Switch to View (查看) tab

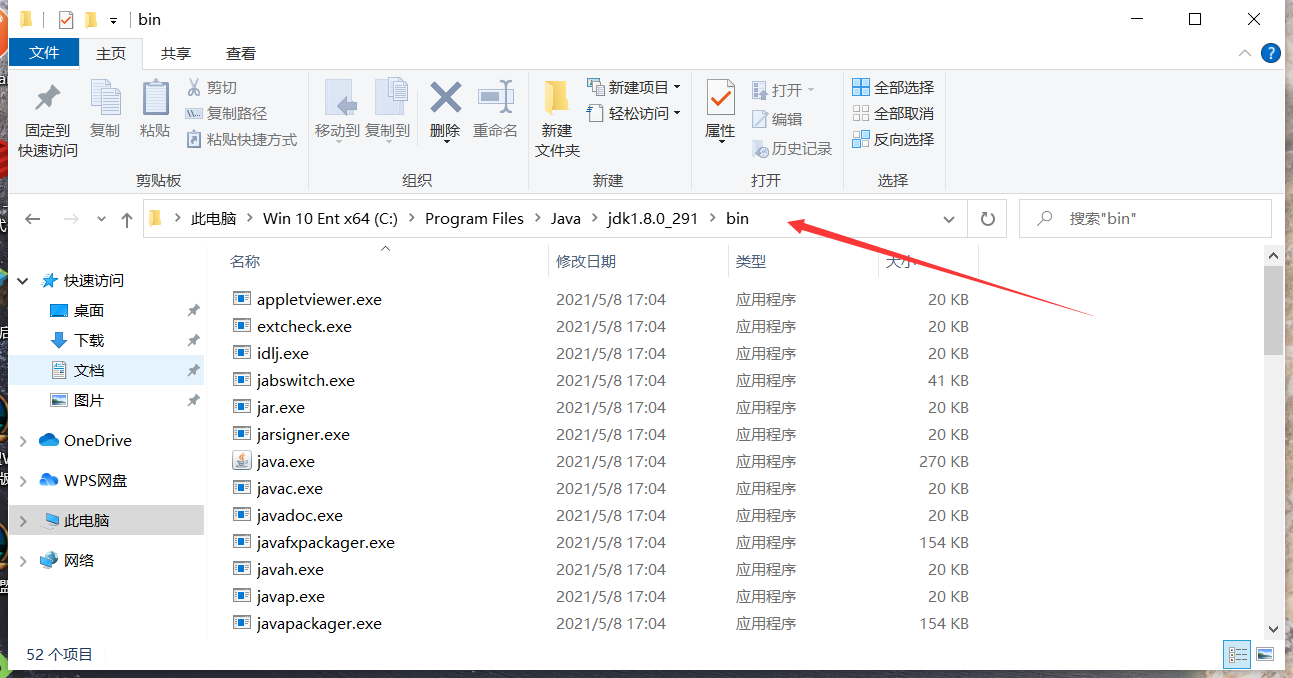(x=240, y=53)
